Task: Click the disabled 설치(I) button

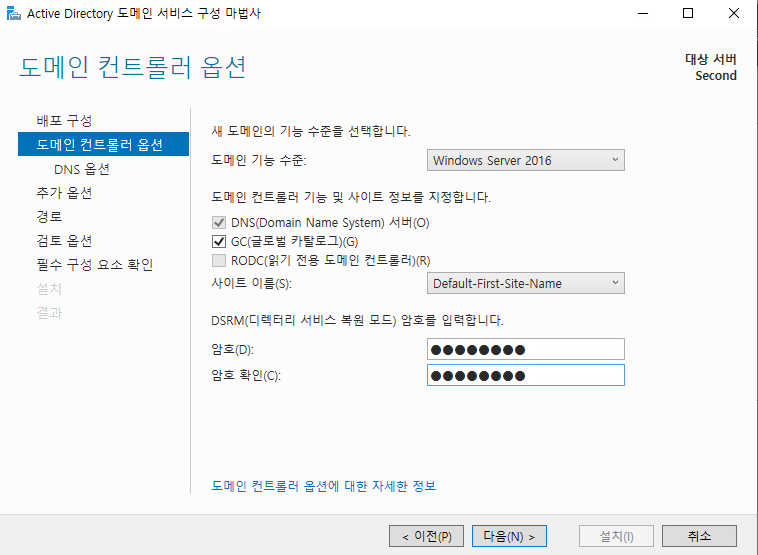Action: click(x=616, y=536)
